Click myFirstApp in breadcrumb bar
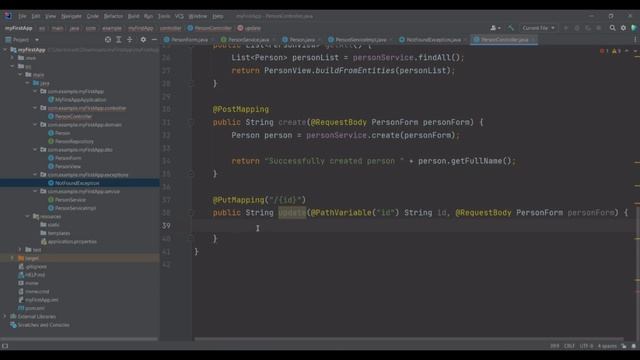 click(x=18, y=28)
